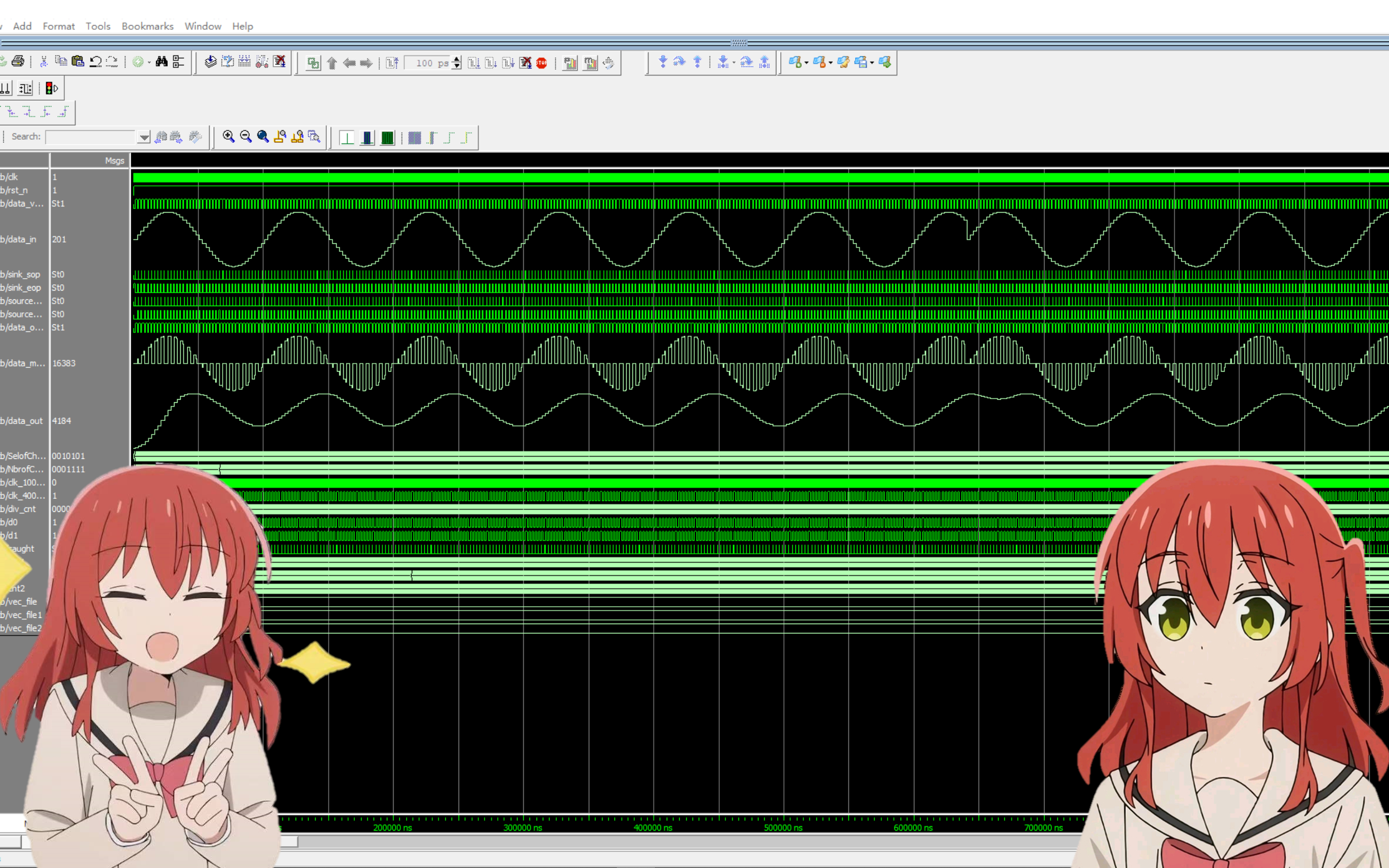Click the Zoom Between Cursors icon
The height and width of the screenshot is (868, 1389).
(x=297, y=137)
